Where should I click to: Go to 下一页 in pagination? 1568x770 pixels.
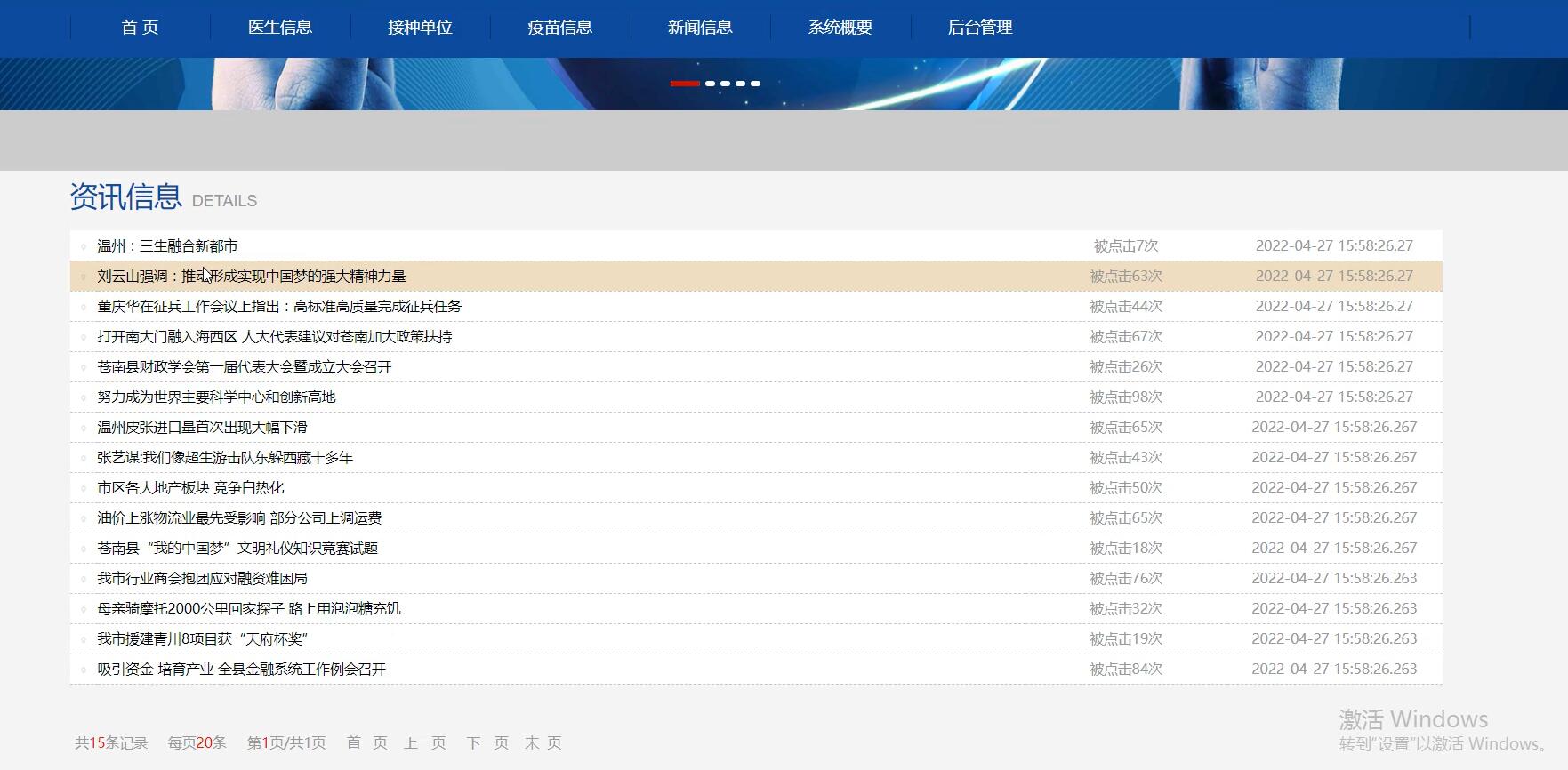(487, 742)
